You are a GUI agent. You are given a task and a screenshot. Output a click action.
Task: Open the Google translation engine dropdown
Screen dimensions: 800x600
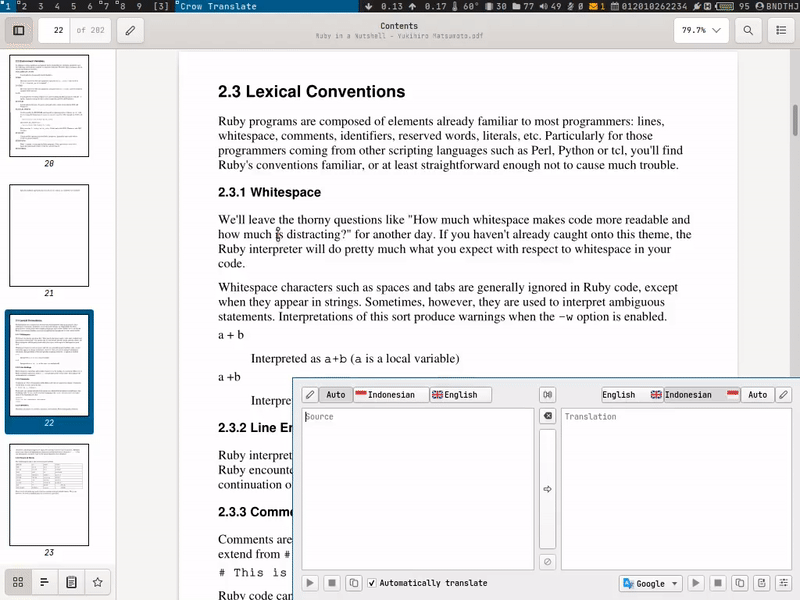coord(650,583)
